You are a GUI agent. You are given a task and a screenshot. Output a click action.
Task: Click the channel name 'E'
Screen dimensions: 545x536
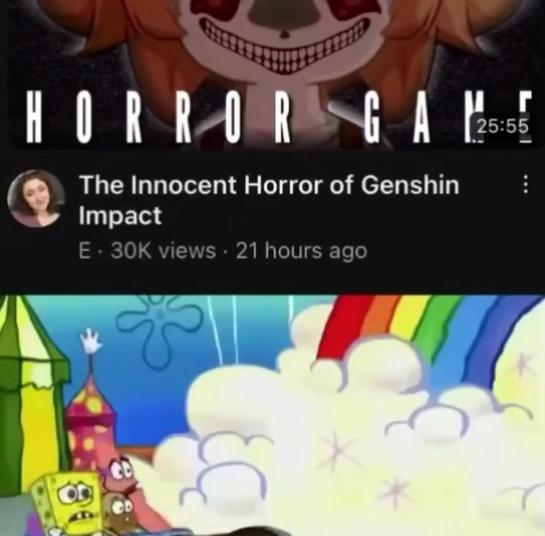84,251
